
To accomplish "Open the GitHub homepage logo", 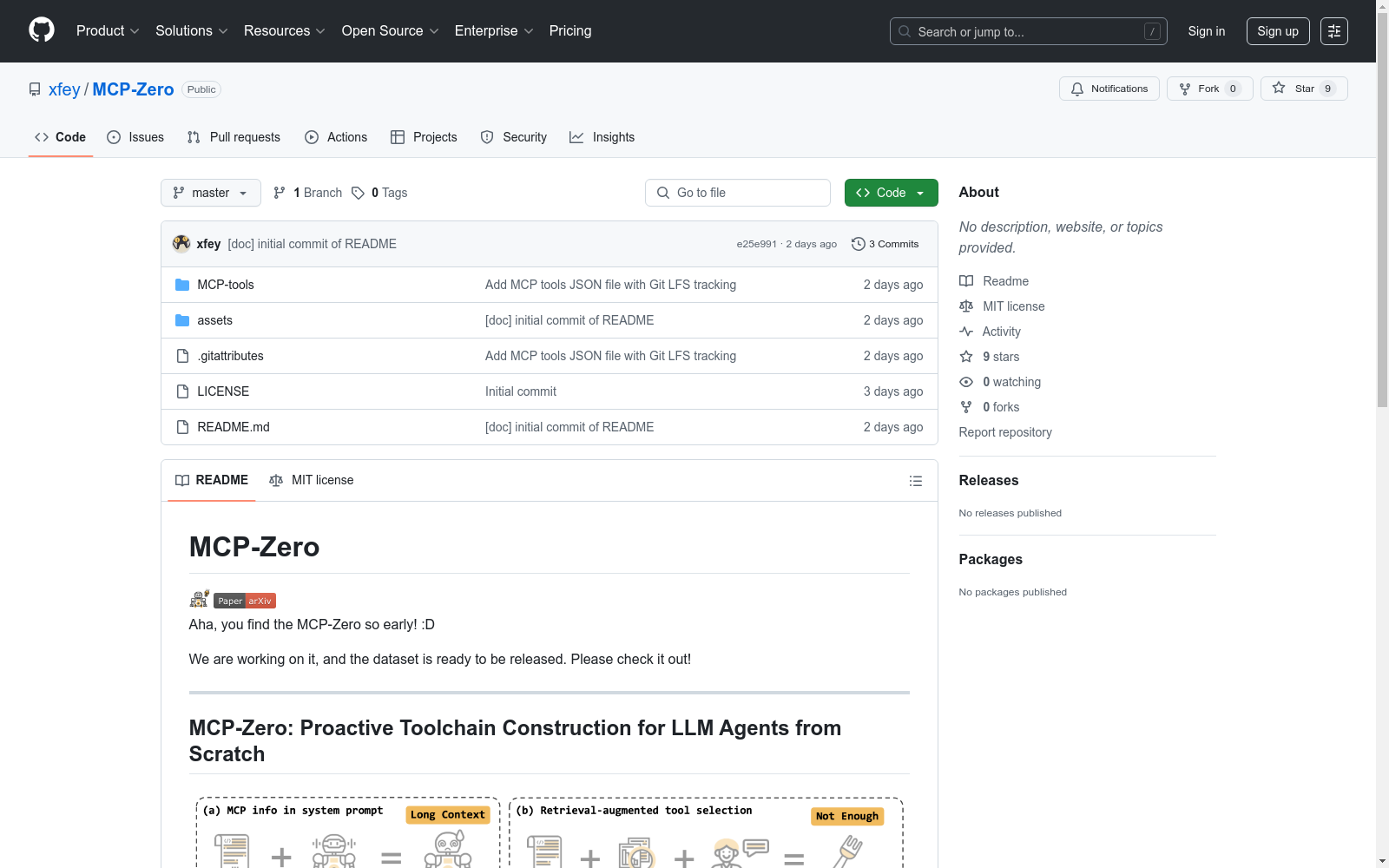I will pos(42,30).
